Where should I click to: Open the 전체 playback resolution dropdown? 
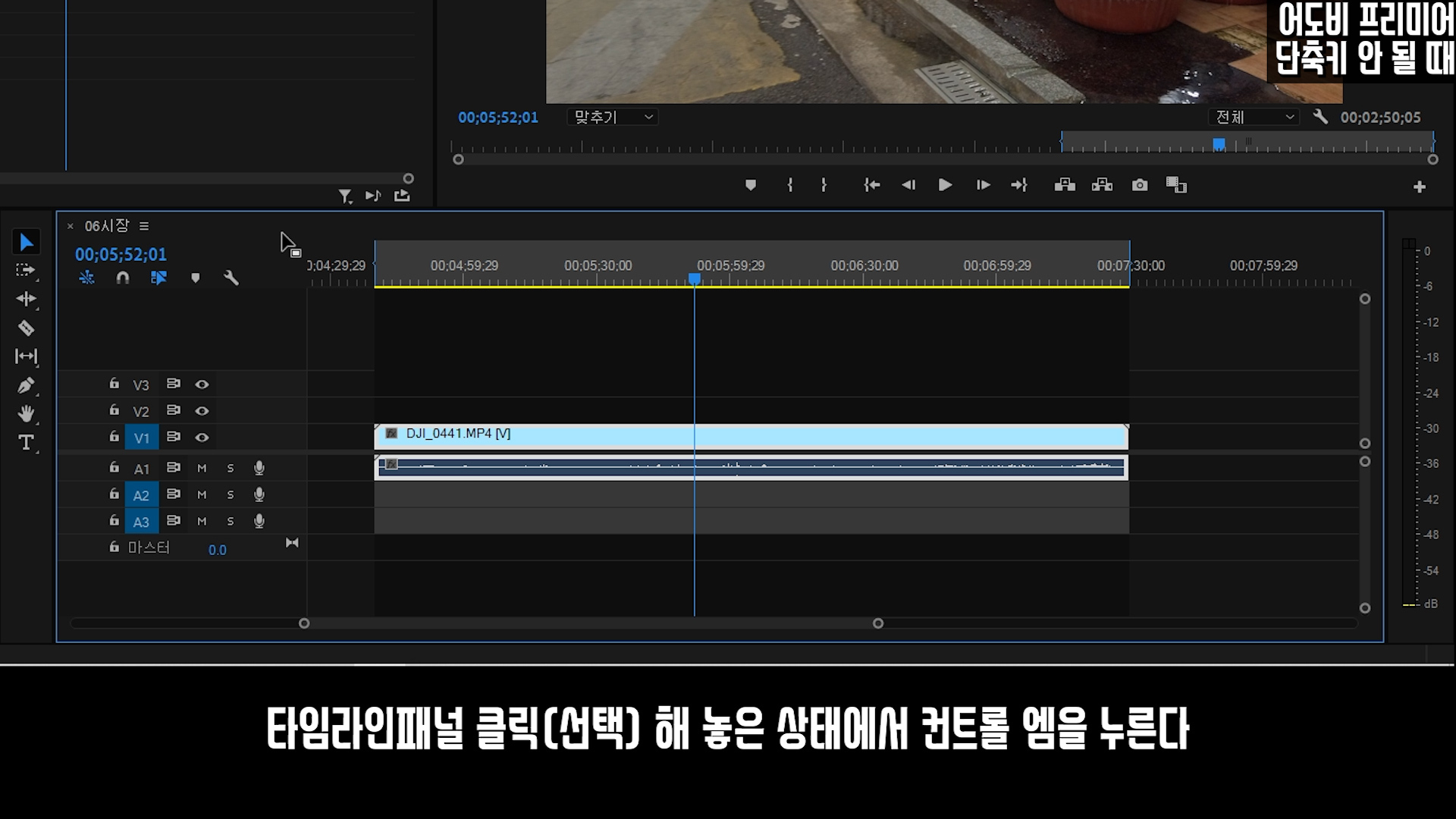(x=1254, y=118)
